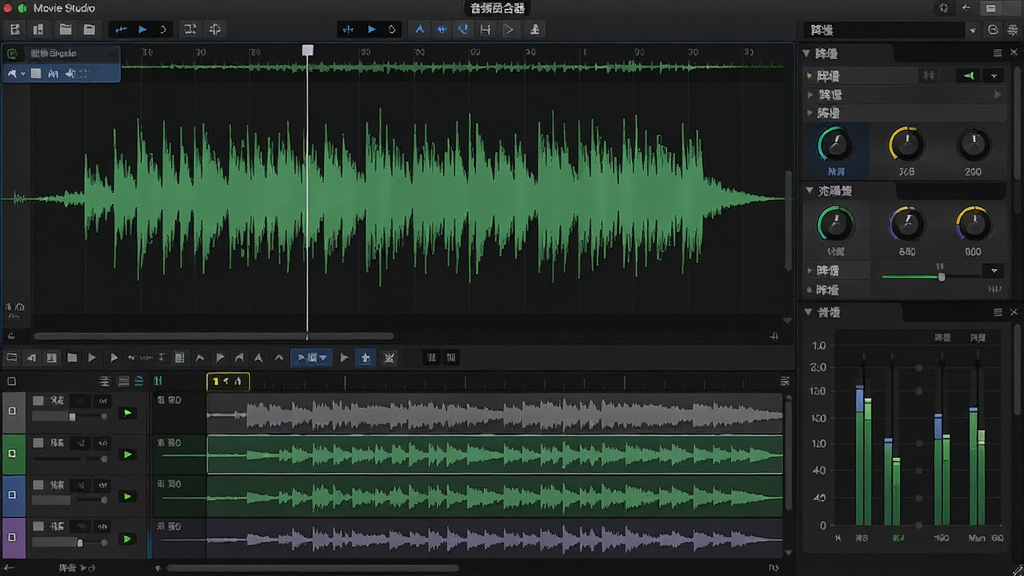Collapse the mixer panel with its header triangle
The height and width of the screenshot is (576, 1024).
click(808, 312)
